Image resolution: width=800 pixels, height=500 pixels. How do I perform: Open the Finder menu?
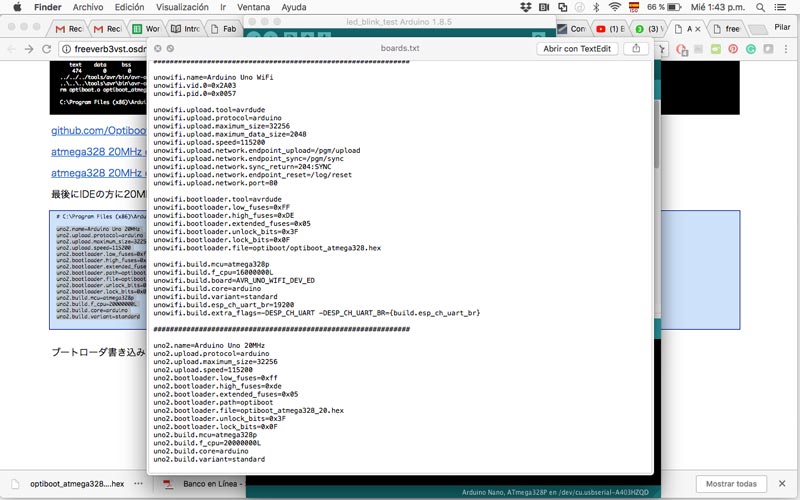[x=47, y=7]
